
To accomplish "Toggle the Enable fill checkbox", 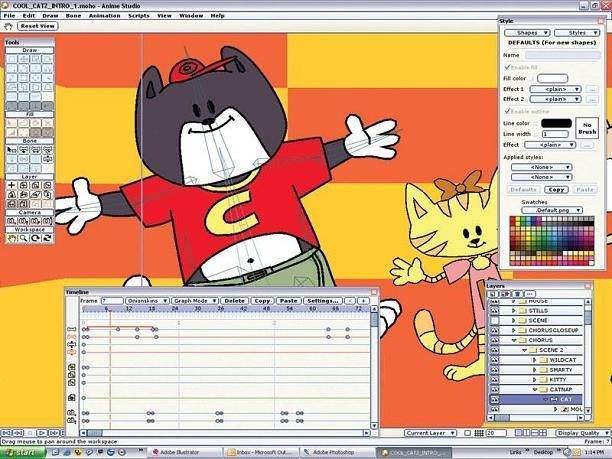I will (x=507, y=67).
